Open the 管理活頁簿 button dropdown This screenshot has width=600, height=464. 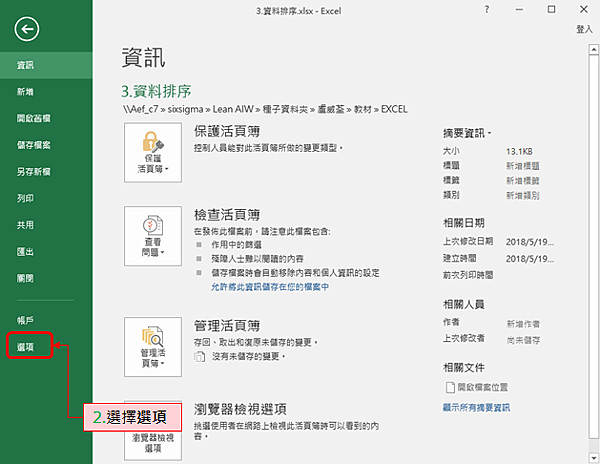153,347
